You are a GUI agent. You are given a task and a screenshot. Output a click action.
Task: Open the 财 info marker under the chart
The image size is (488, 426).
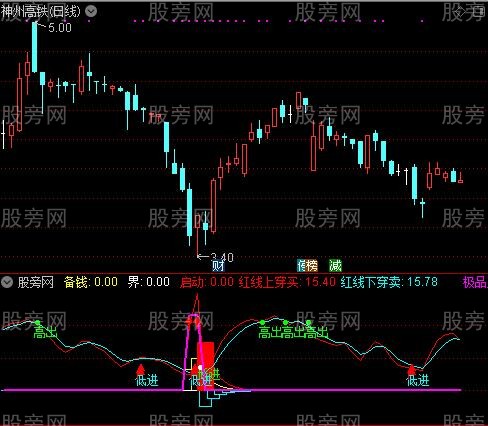pos(218,266)
